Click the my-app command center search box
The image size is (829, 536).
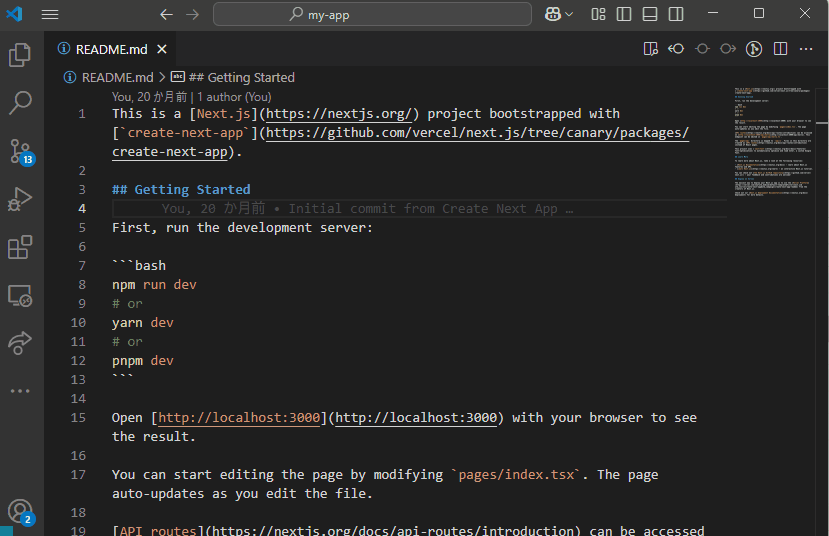[x=372, y=14]
